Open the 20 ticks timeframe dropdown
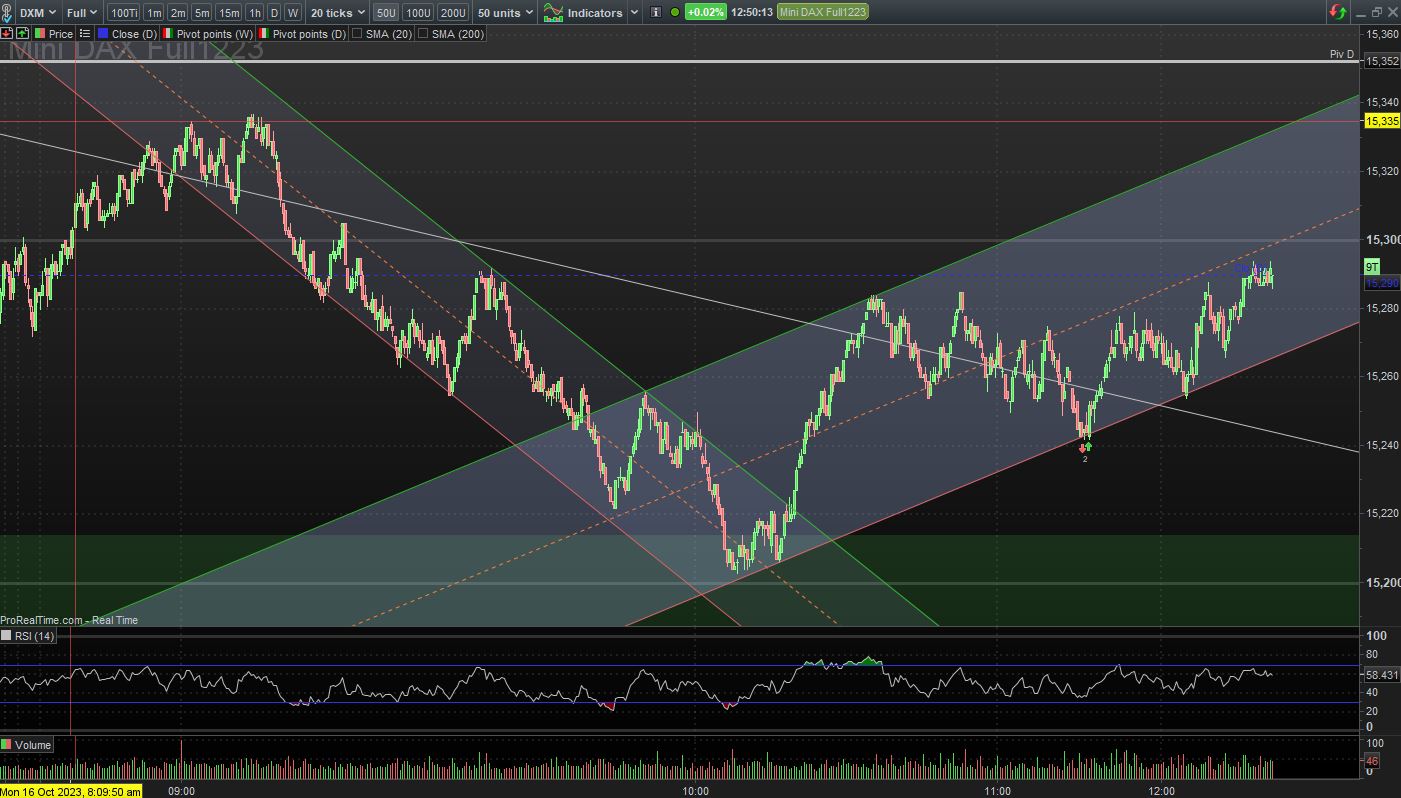 coord(337,13)
